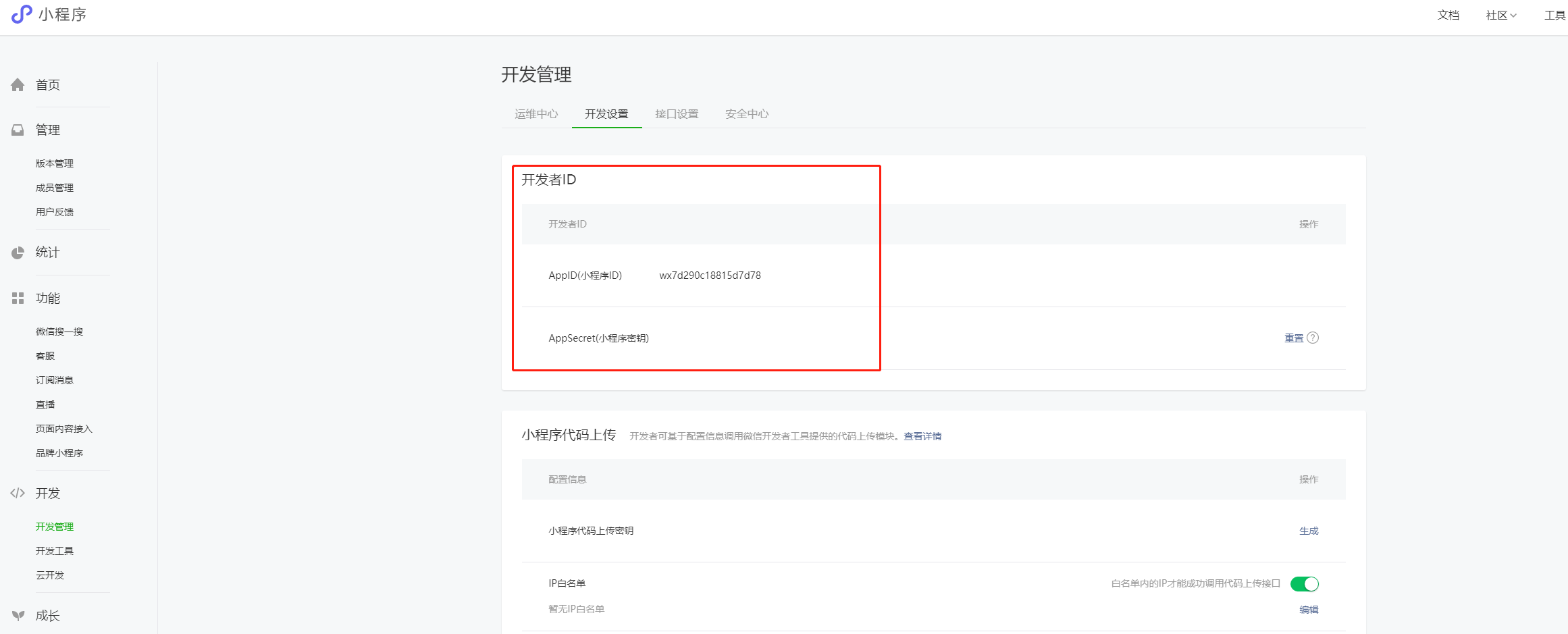Click the AppSecret(小程序密钥) label
Screen dimensions: 1568x634
[598, 338]
